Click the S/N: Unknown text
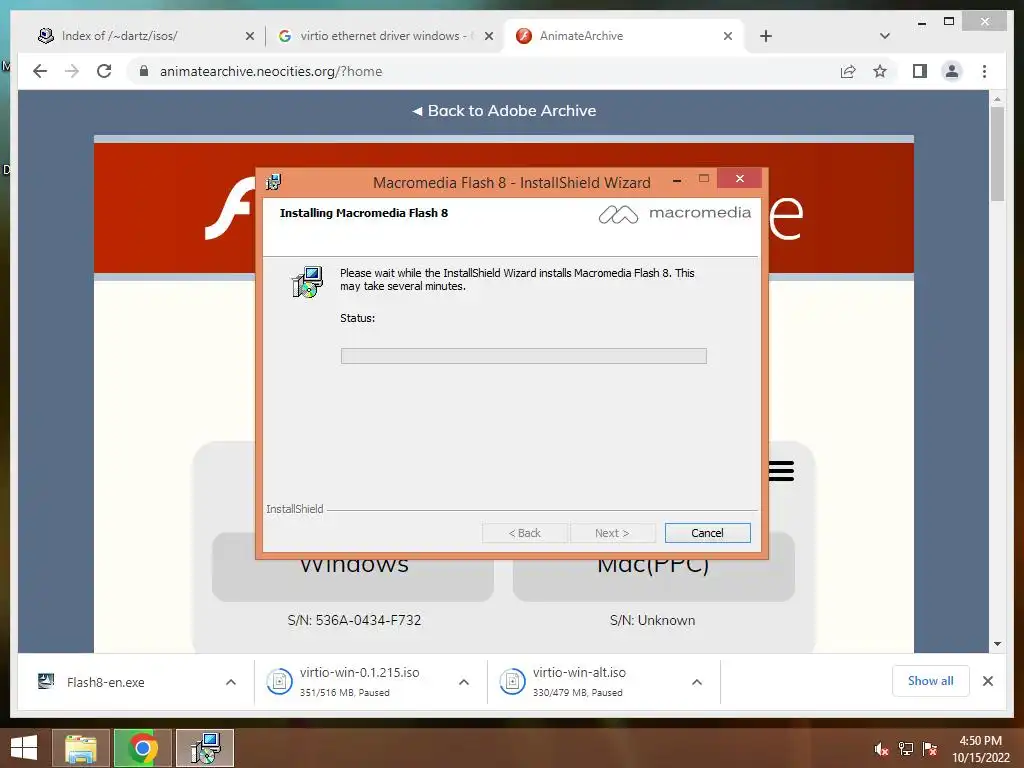 [x=652, y=620]
